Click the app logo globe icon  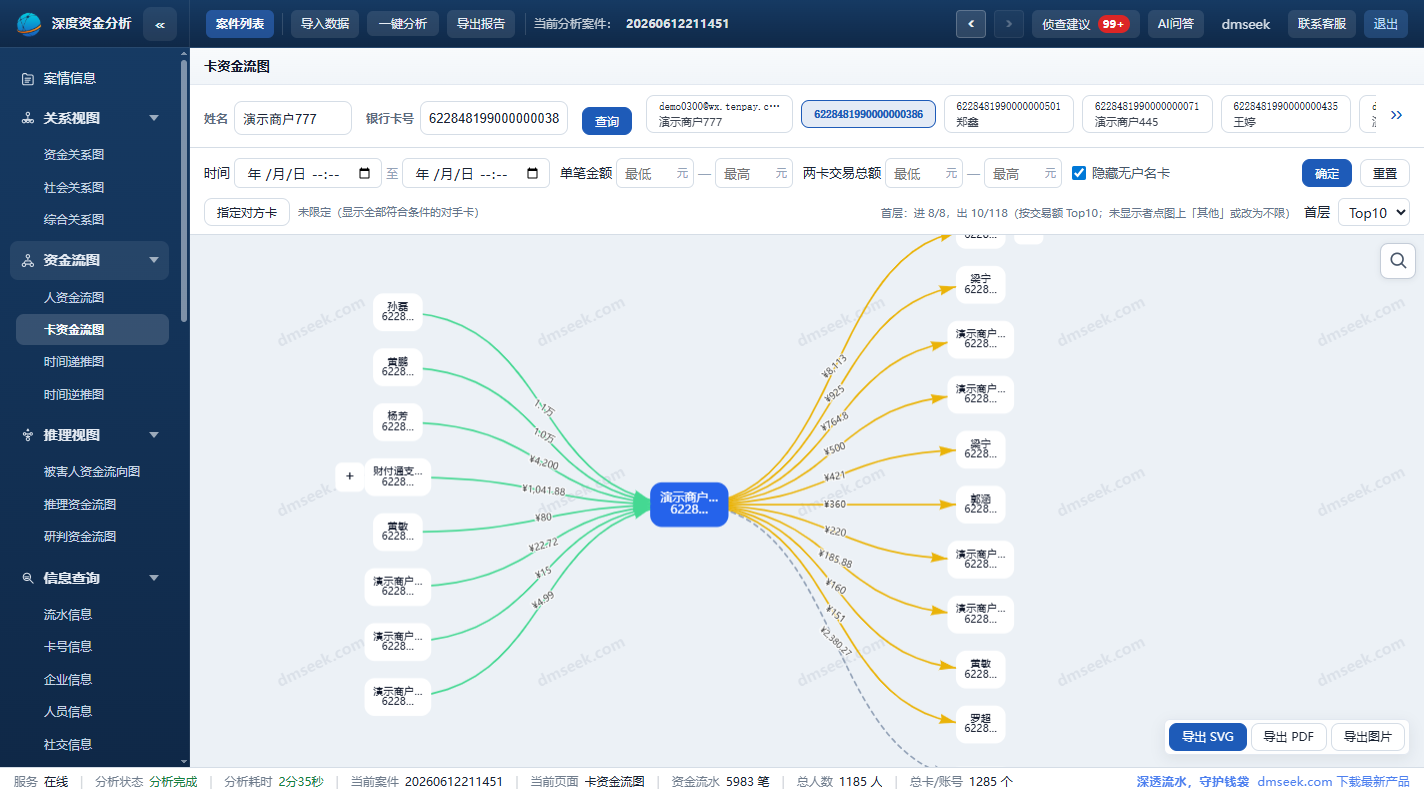pyautogui.click(x=30, y=24)
